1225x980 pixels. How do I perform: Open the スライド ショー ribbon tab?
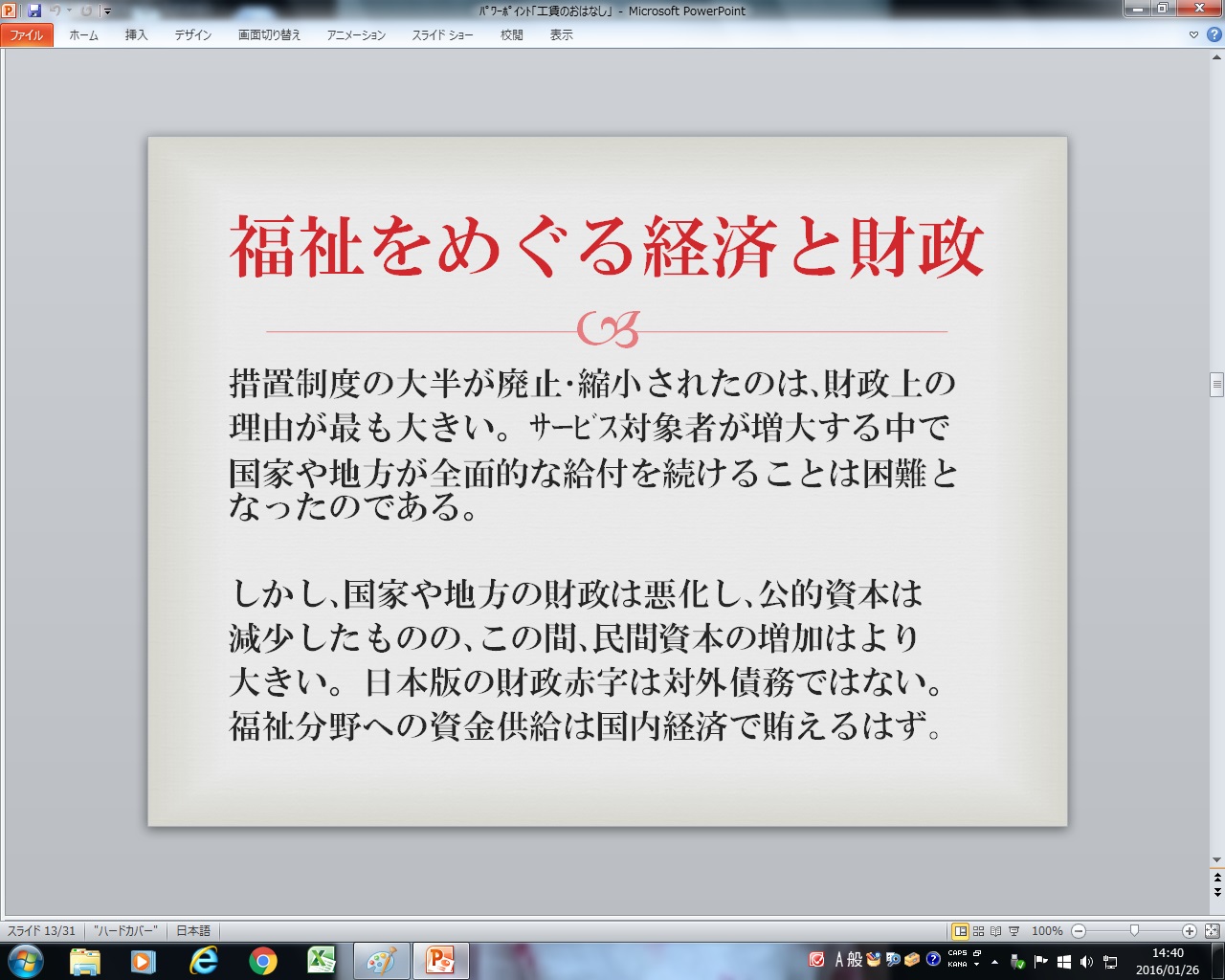tap(442, 34)
